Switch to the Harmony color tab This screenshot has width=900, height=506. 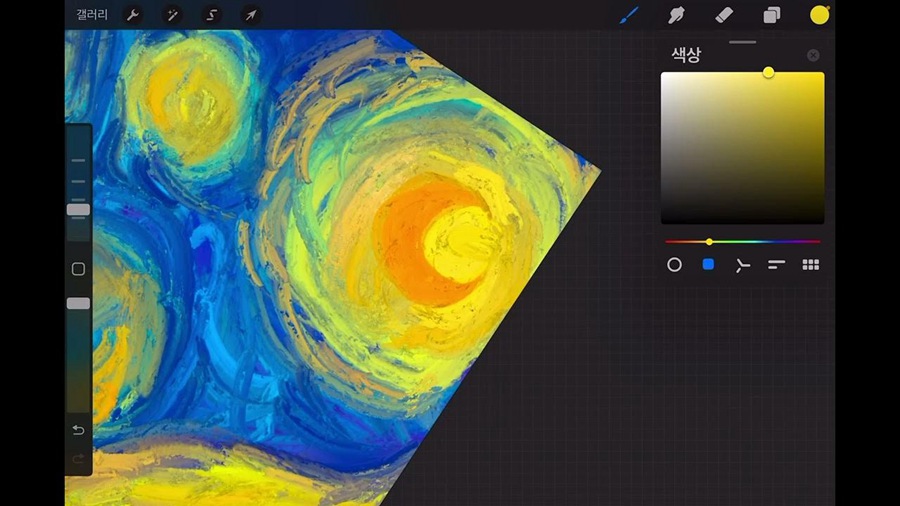(x=742, y=265)
